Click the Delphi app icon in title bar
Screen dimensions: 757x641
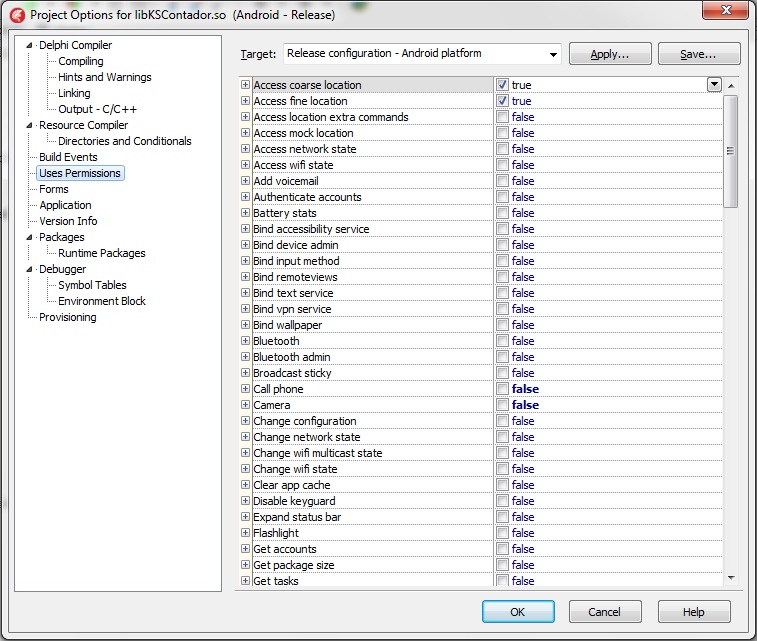[x=16, y=15]
